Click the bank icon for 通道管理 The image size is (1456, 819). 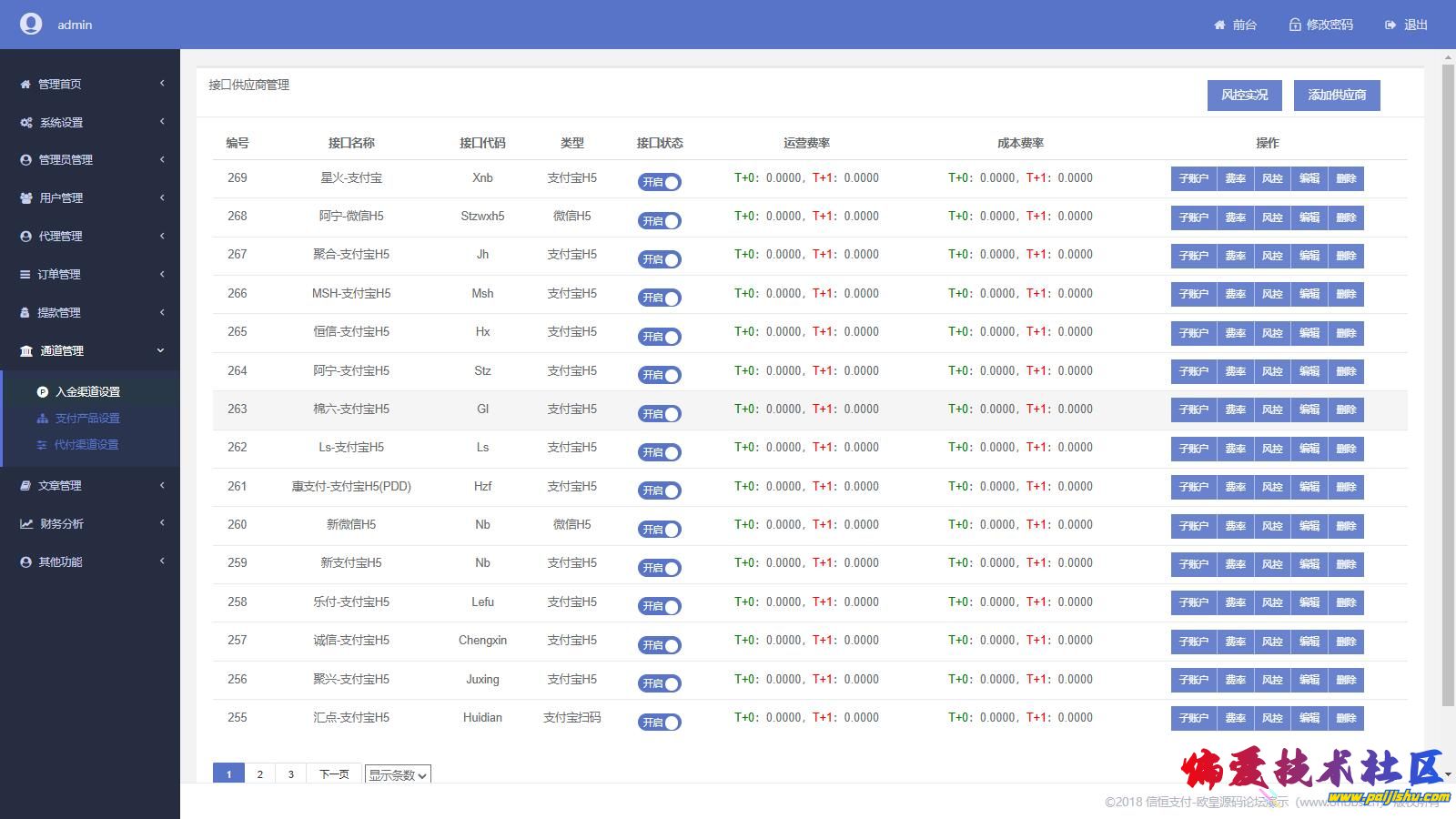tap(26, 351)
